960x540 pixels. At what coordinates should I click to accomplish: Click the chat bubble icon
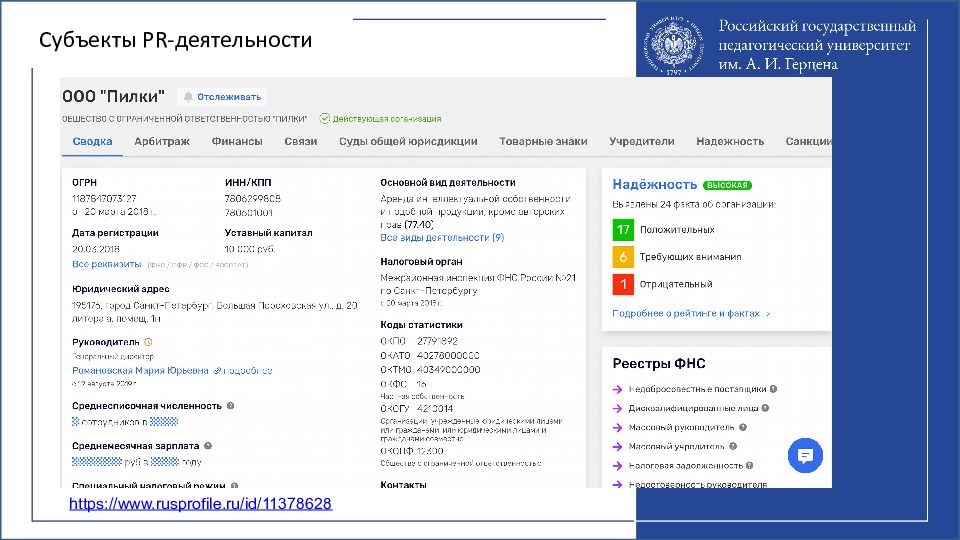[x=805, y=456]
